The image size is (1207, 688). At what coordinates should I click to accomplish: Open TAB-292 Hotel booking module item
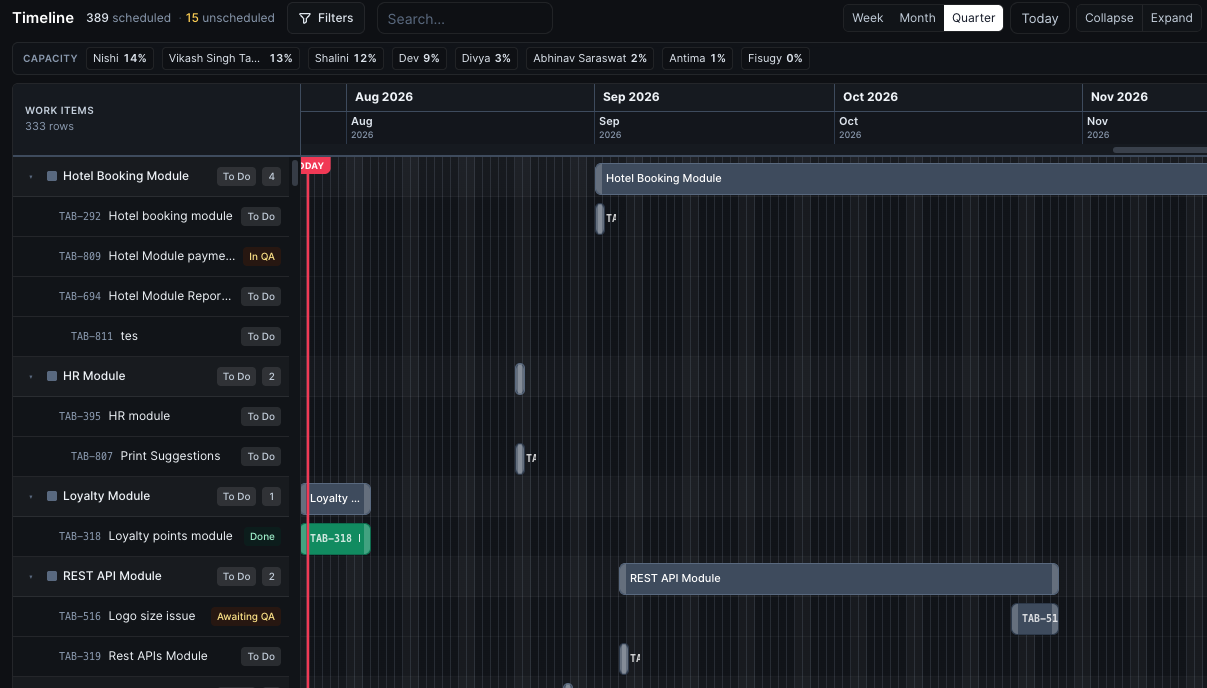pyautogui.click(x=151, y=216)
